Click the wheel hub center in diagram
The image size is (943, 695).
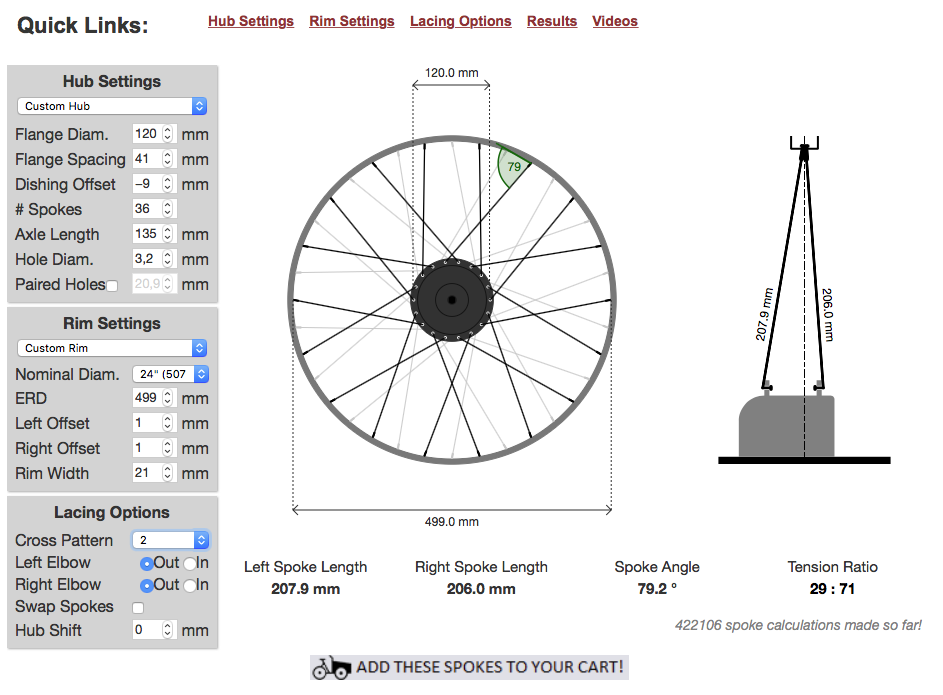[x=451, y=300]
